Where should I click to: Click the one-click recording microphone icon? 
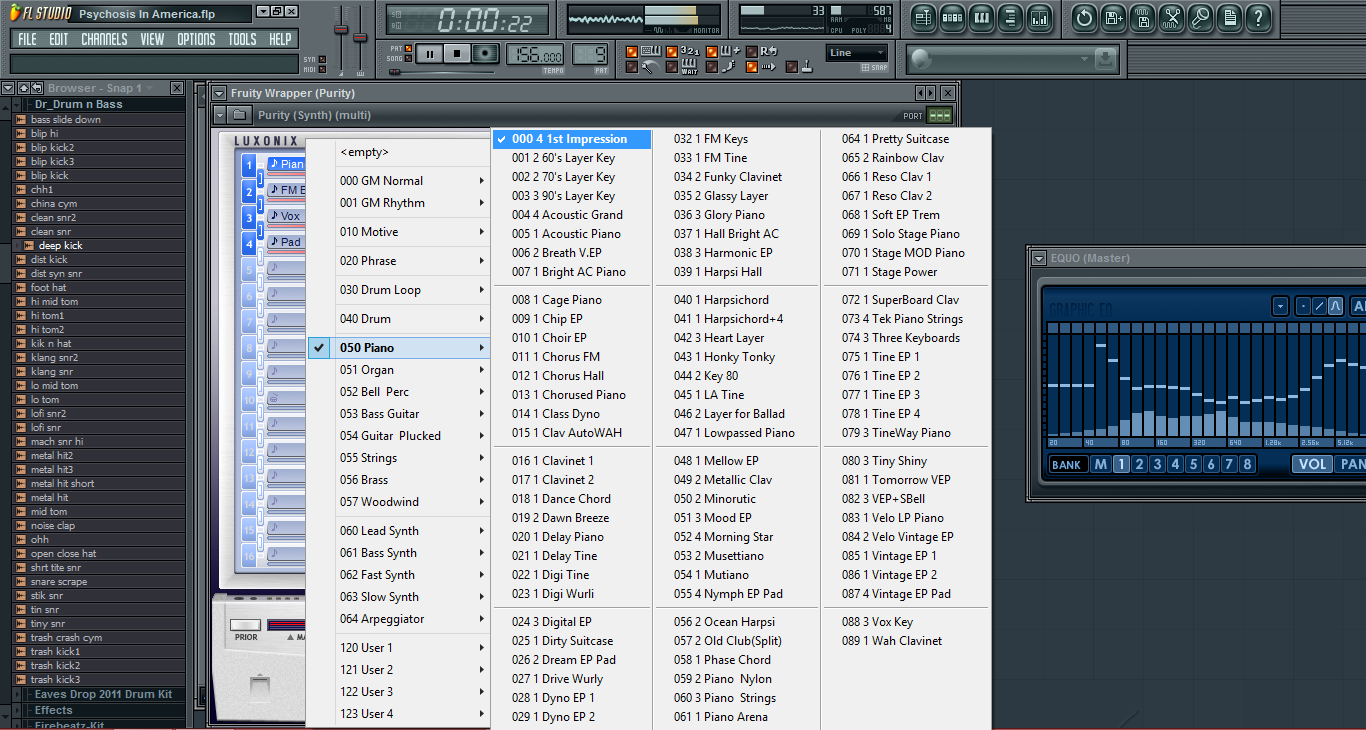coord(1200,18)
